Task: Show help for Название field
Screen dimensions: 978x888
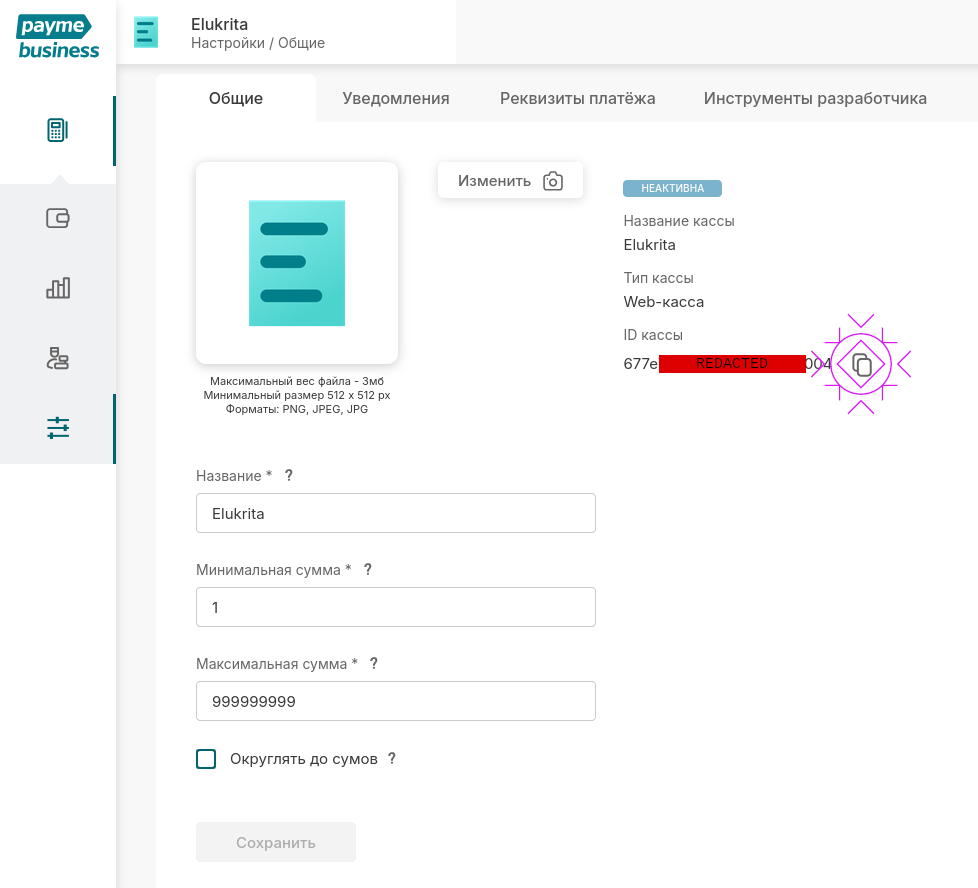Action: pos(289,475)
